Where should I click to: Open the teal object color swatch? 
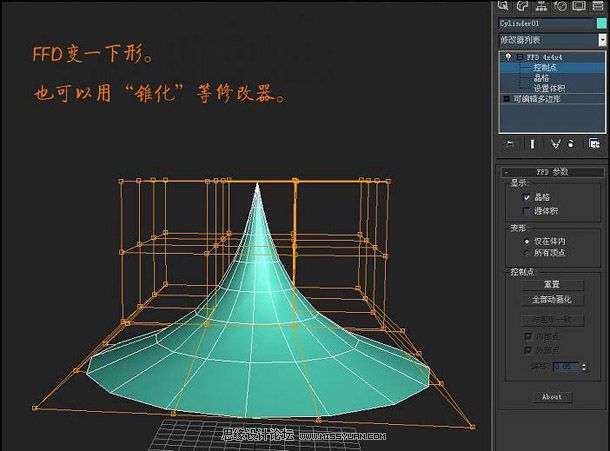tap(601, 23)
